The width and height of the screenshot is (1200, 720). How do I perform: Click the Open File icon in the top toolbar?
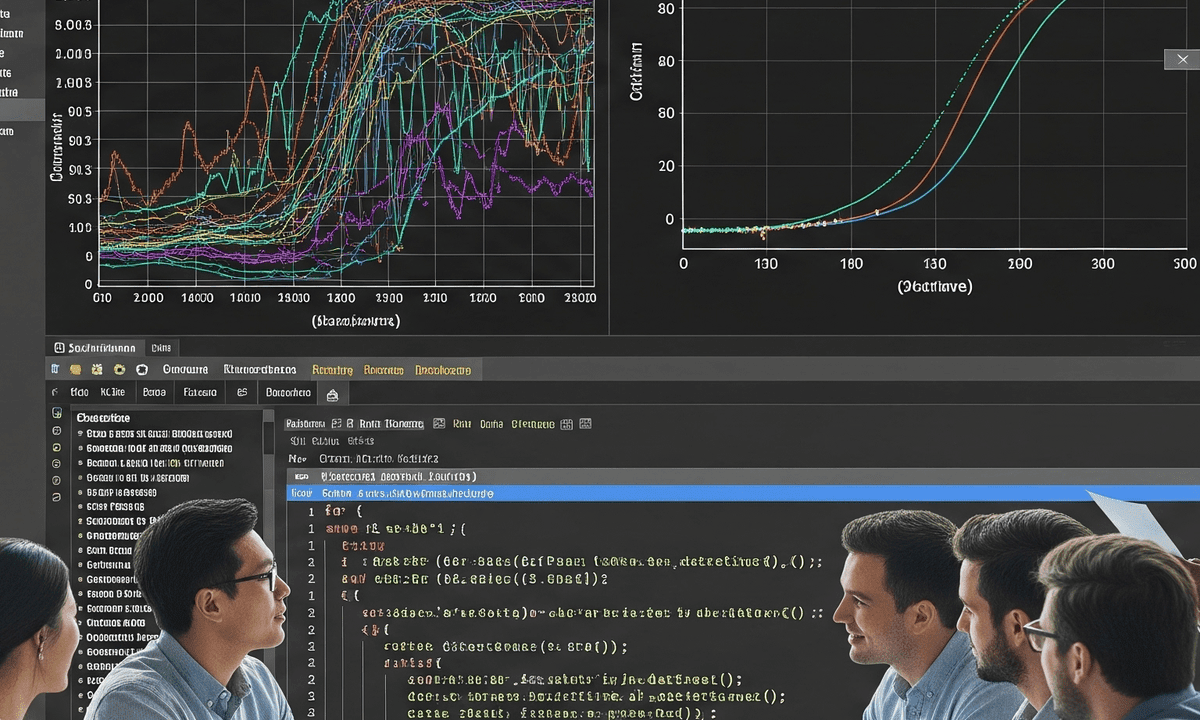click(x=76, y=369)
